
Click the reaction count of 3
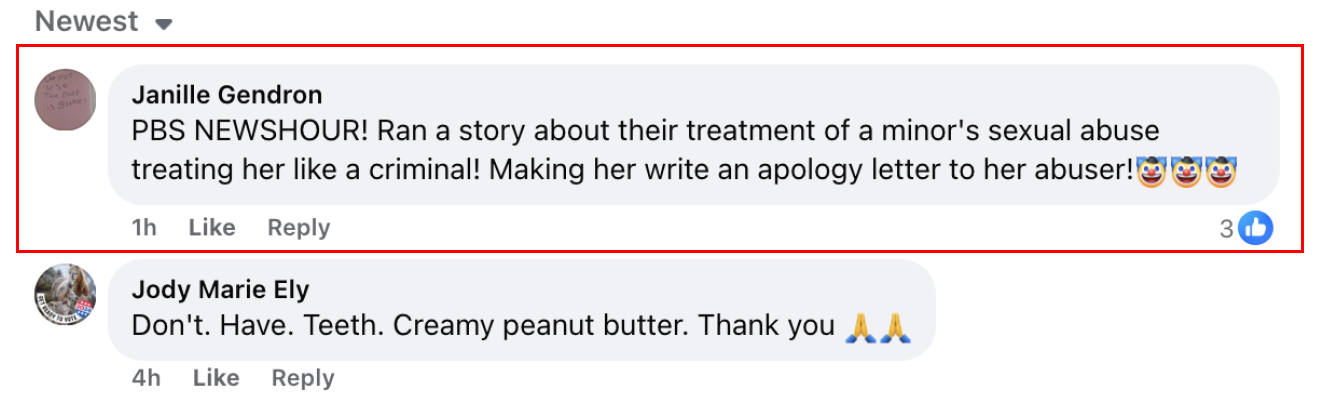1226,229
